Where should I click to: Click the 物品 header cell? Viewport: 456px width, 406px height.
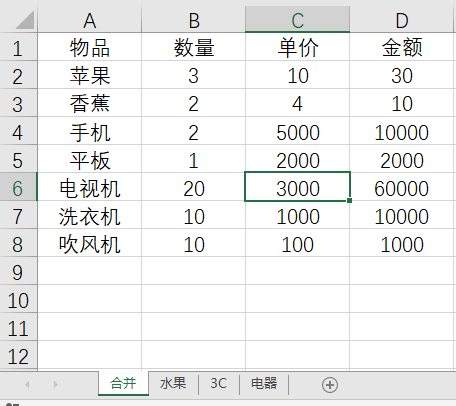click(x=90, y=47)
